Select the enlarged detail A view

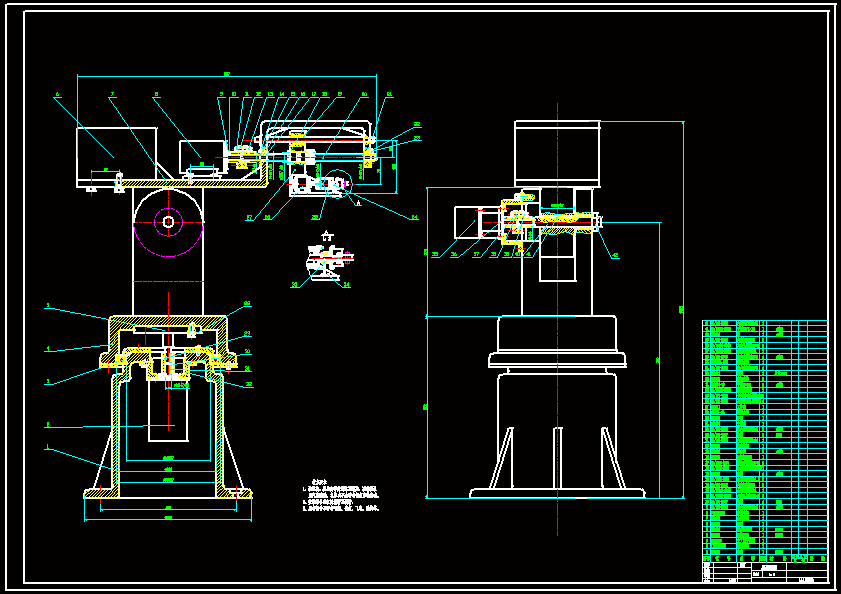(x=328, y=262)
